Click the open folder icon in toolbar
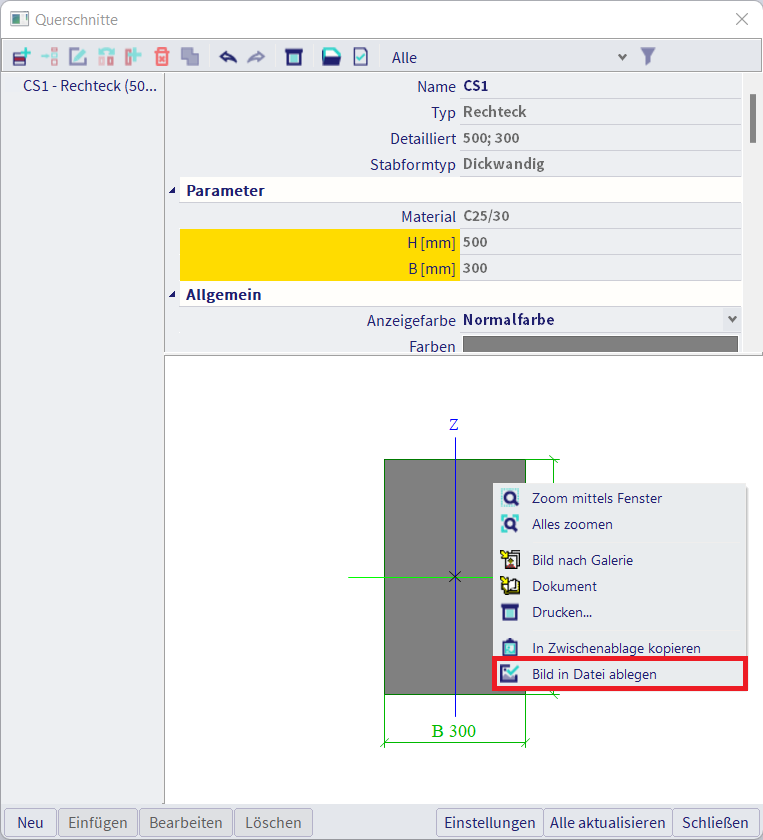The image size is (763, 840). coord(331,57)
